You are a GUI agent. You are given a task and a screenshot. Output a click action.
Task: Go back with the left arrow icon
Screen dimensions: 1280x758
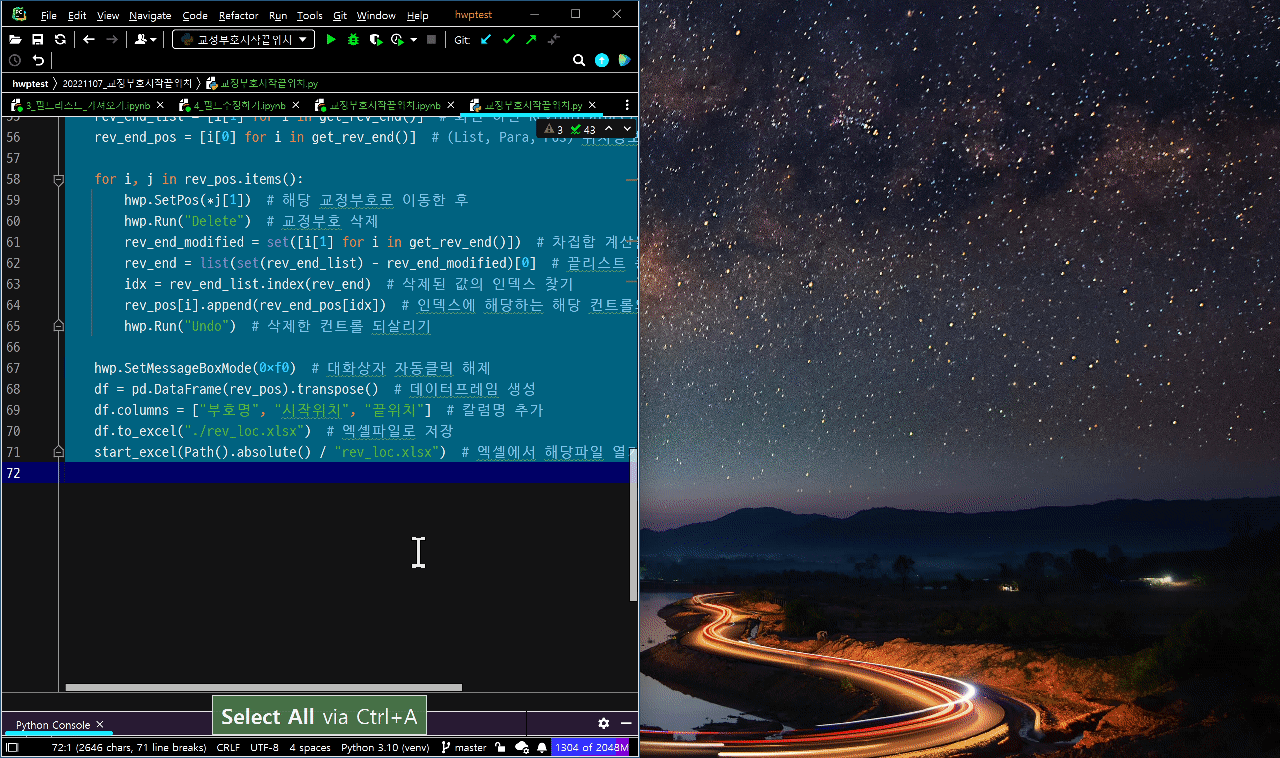[89, 39]
